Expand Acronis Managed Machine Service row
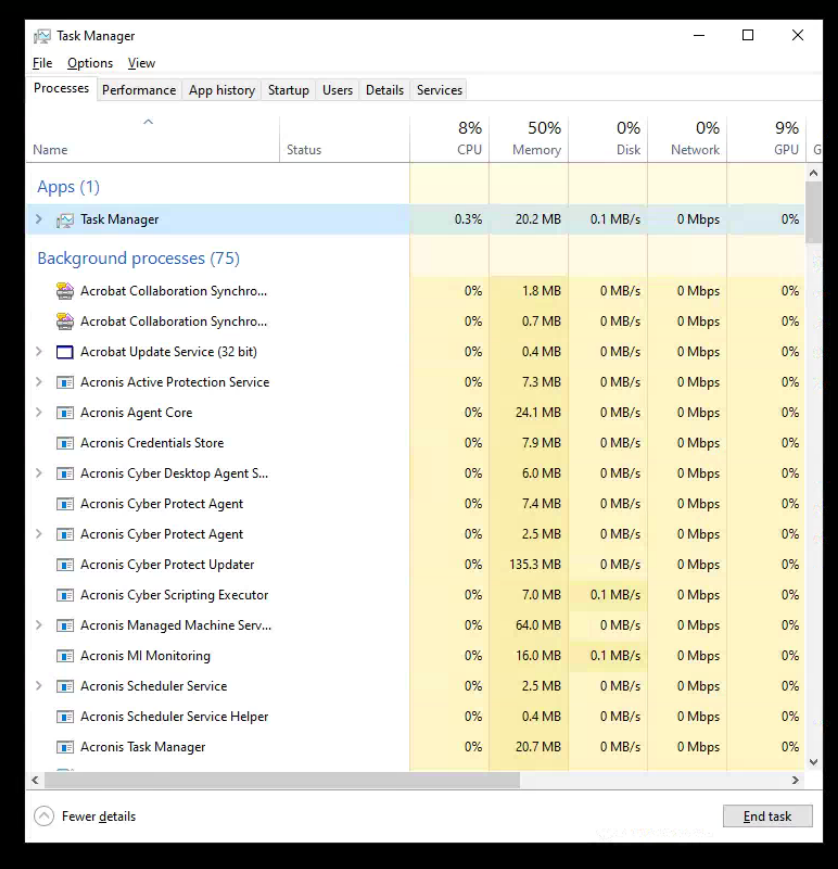Viewport: 838px width, 869px height. [39, 625]
